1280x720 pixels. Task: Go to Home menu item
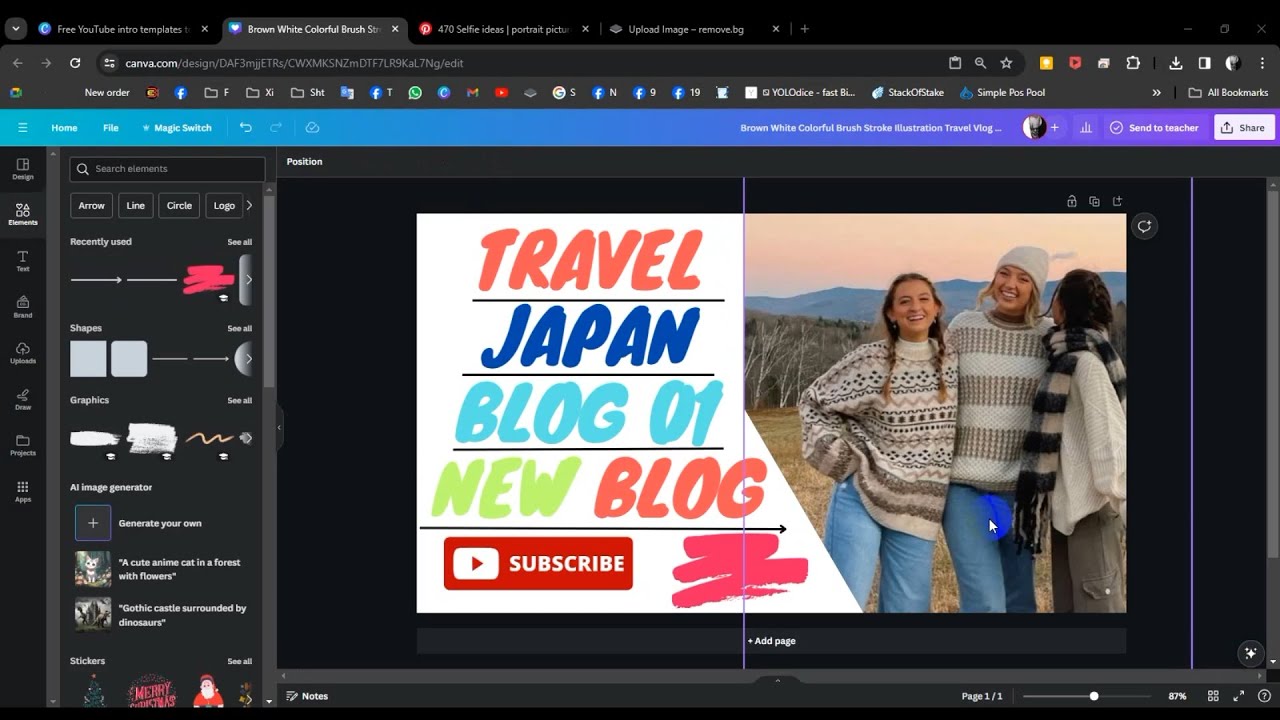click(x=64, y=128)
